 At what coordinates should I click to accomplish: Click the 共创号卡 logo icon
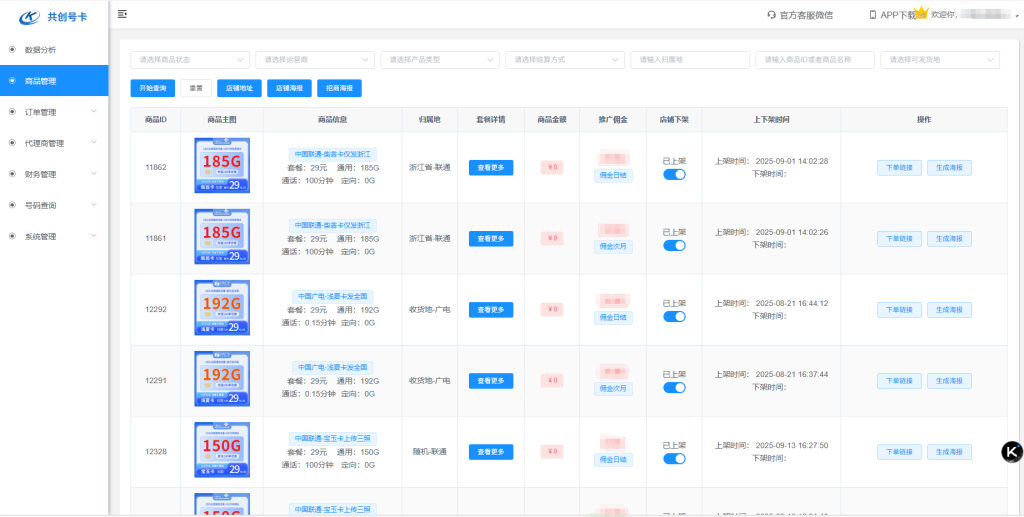tap(29, 16)
